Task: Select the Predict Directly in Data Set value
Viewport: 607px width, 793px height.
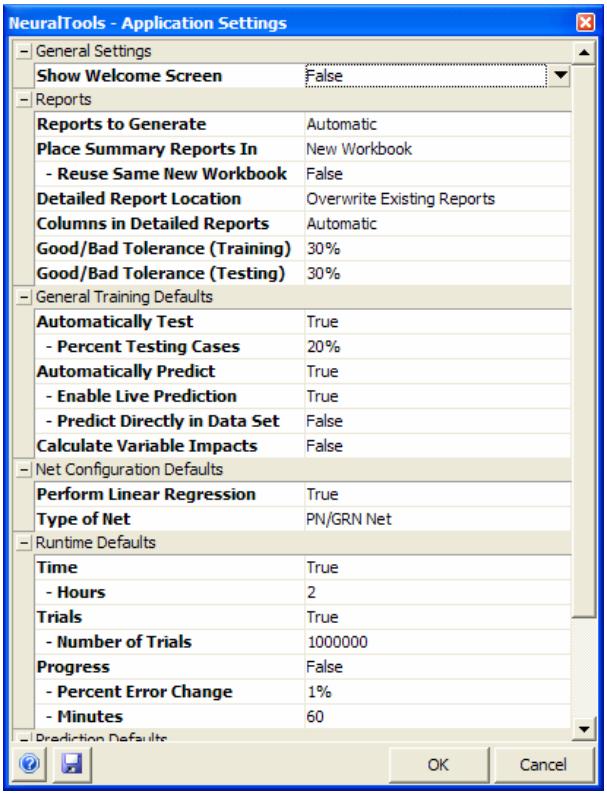Action: click(x=438, y=421)
